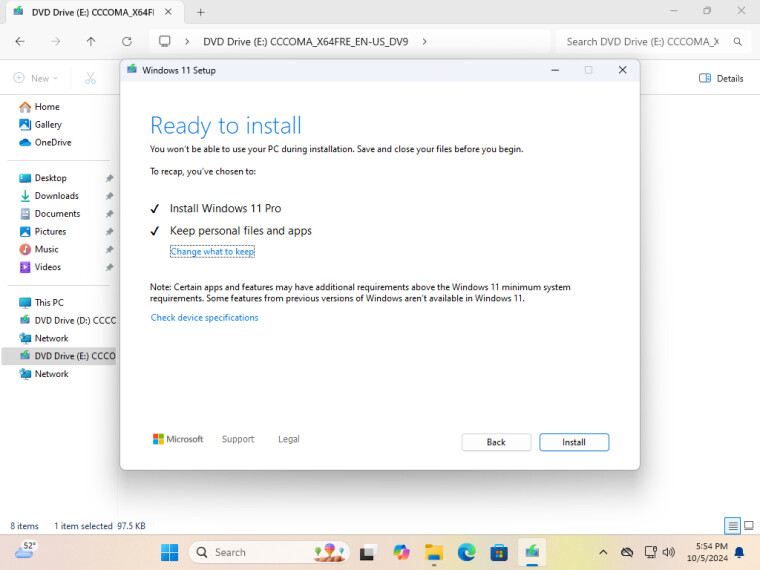
Task: Switch to details list view in status bar
Action: pos(732,525)
